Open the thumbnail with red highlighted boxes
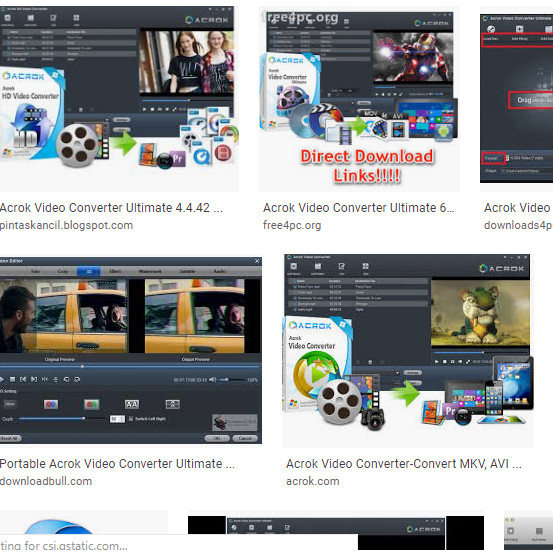Viewport: 553px width, 553px height. pyautogui.click(x=516, y=99)
